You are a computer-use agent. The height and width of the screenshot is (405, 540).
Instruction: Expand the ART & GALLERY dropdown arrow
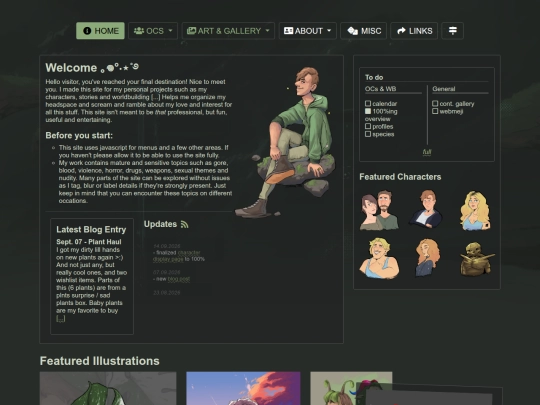point(268,31)
